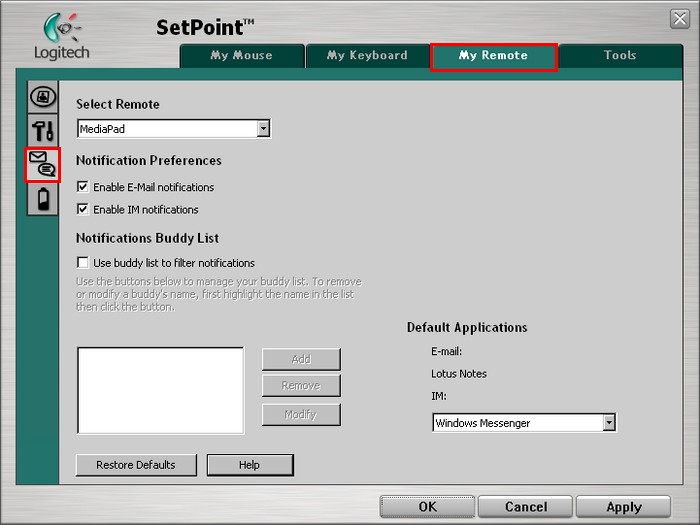This screenshot has height=525, width=700.
Task: Click the Add buddy button
Action: tap(301, 359)
